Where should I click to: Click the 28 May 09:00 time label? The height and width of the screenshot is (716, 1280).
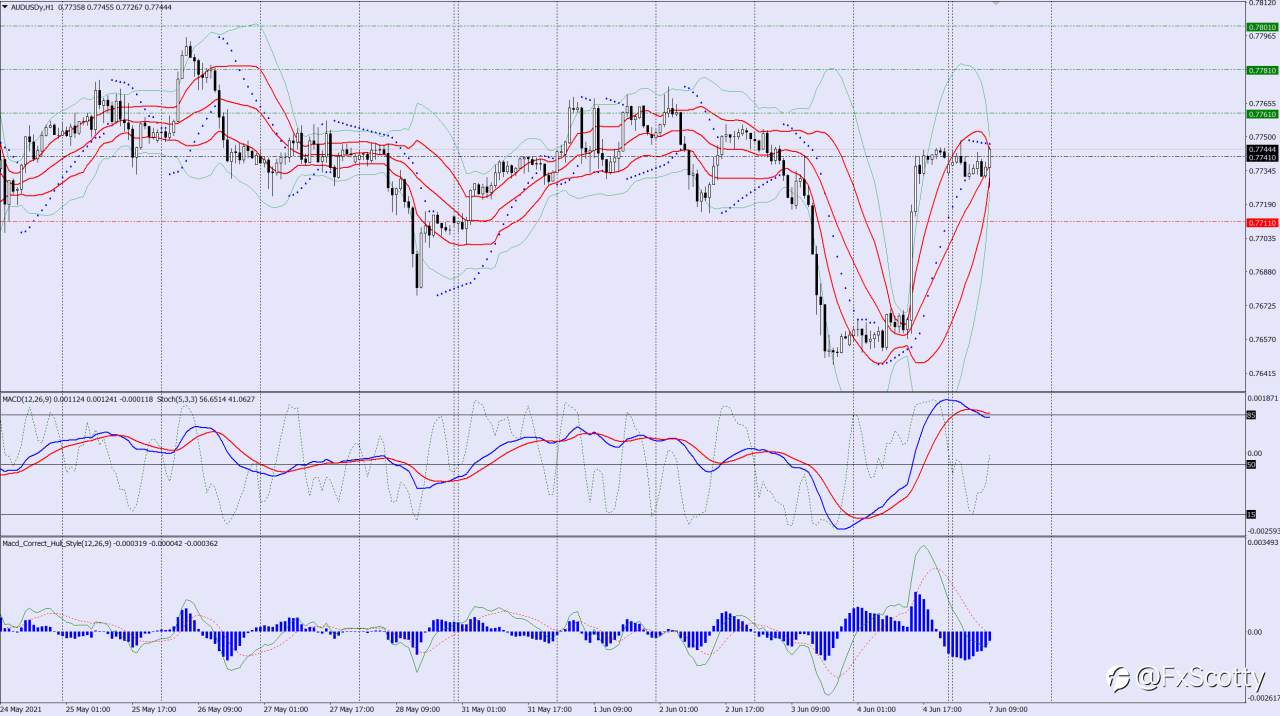tap(418, 710)
